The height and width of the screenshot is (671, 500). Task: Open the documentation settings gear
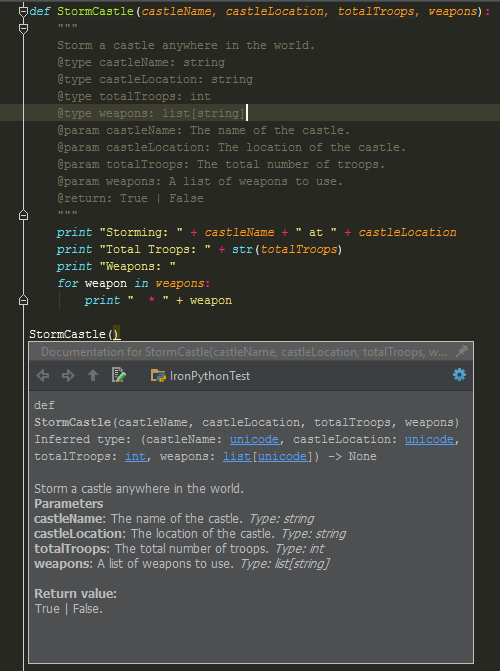click(459, 374)
